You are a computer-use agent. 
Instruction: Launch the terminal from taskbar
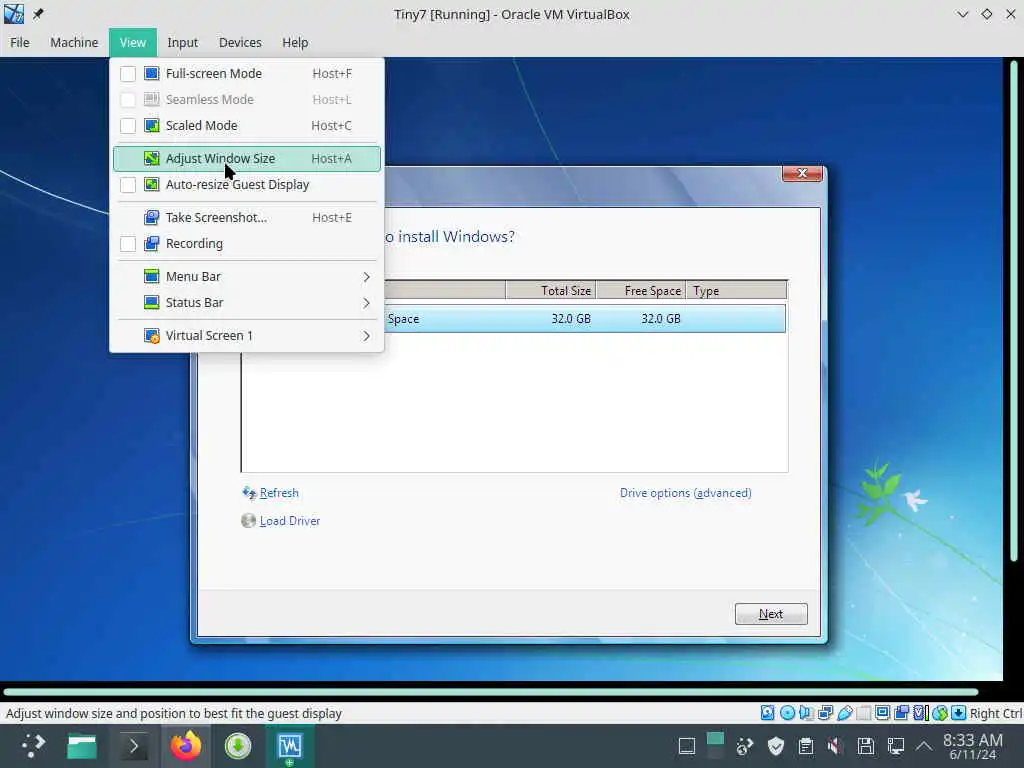[134, 746]
